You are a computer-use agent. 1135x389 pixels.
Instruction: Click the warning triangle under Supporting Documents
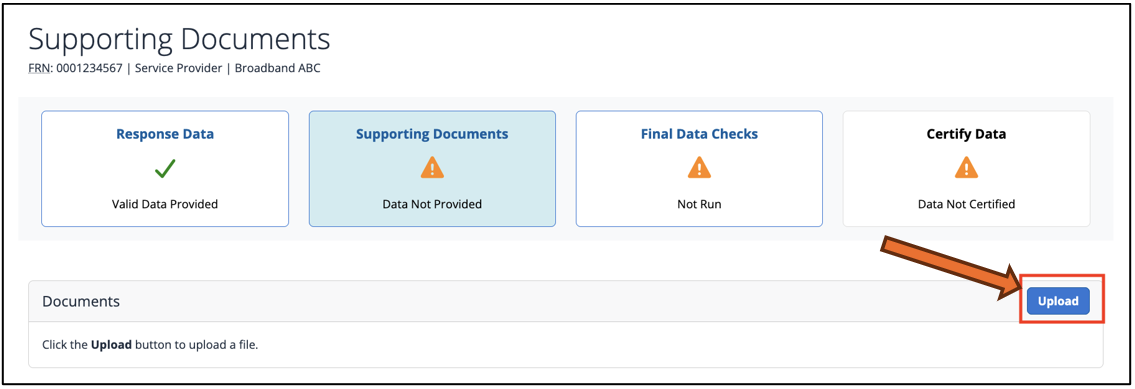(x=432, y=168)
